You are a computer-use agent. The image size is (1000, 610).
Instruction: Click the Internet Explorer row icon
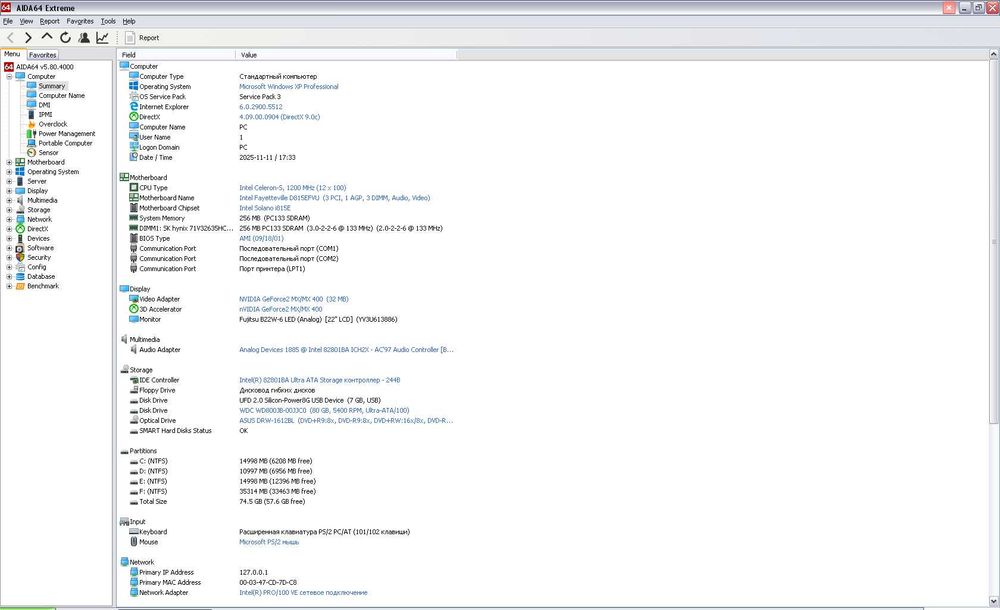[134, 107]
